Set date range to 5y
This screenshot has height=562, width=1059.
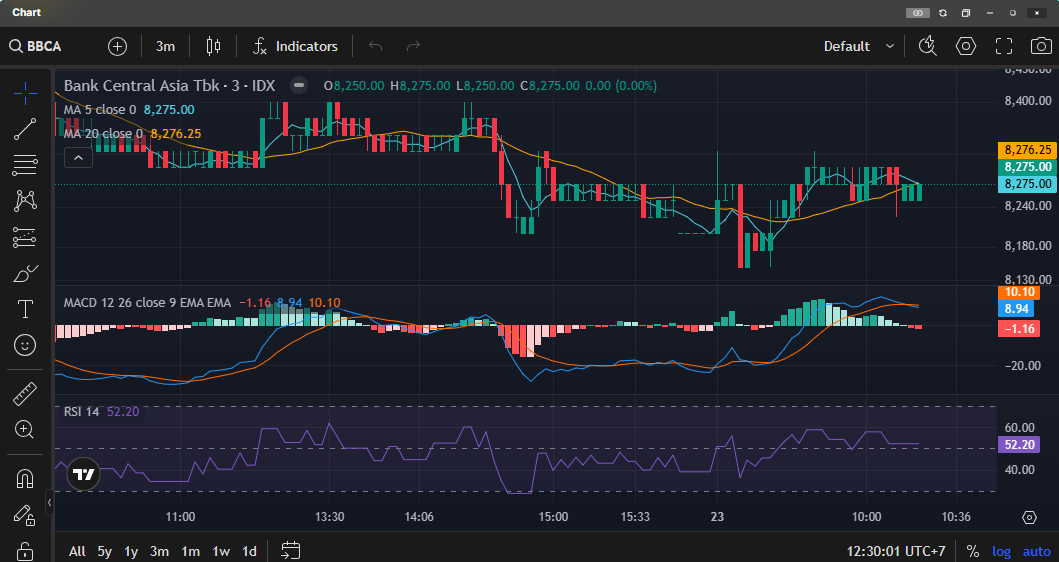point(105,551)
